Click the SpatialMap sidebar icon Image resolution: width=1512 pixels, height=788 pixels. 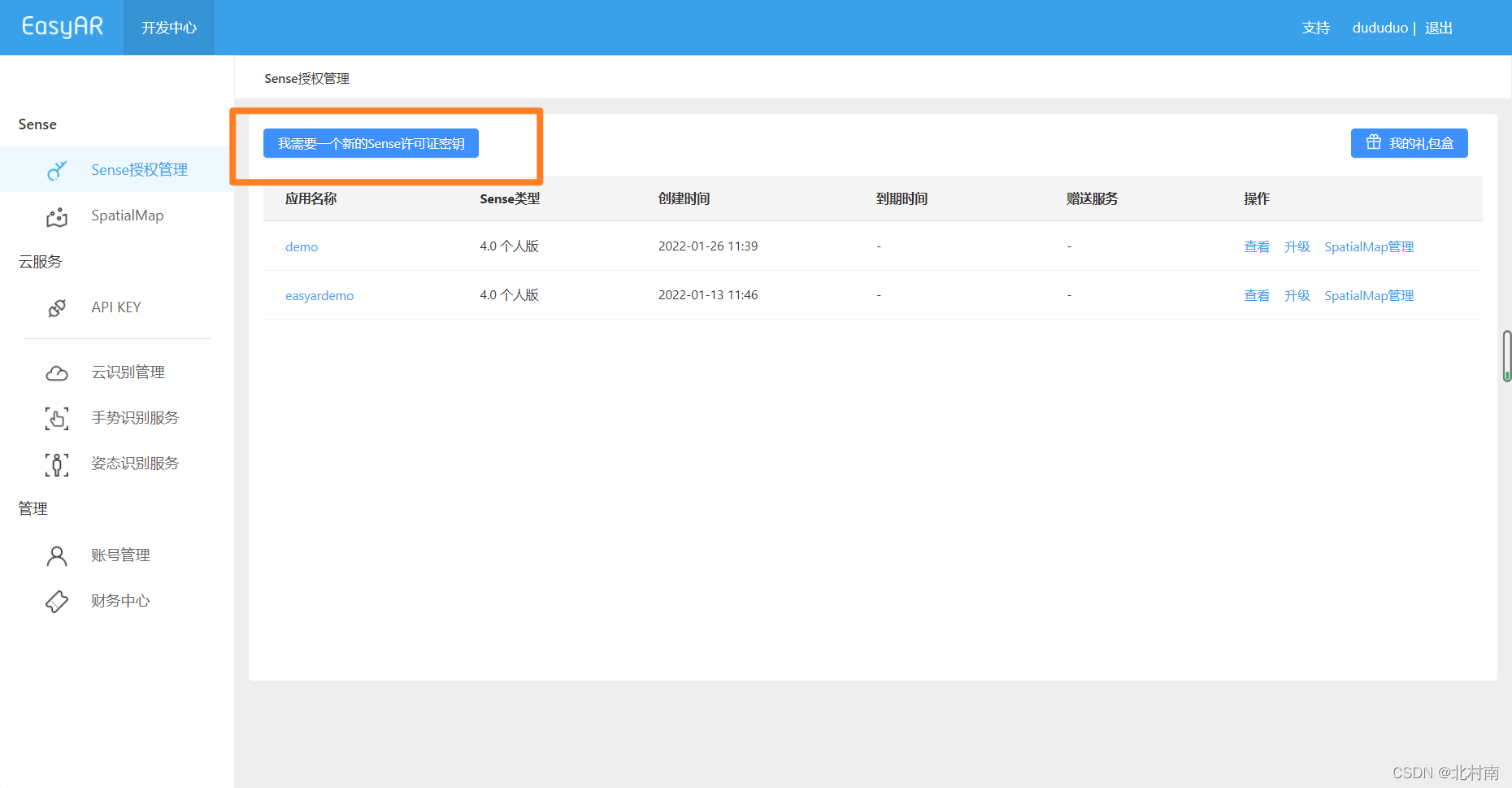tap(57, 216)
